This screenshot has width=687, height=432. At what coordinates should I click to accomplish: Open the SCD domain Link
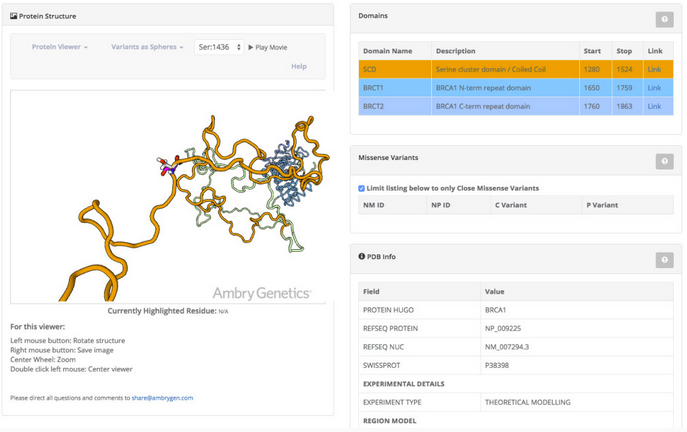coord(654,70)
